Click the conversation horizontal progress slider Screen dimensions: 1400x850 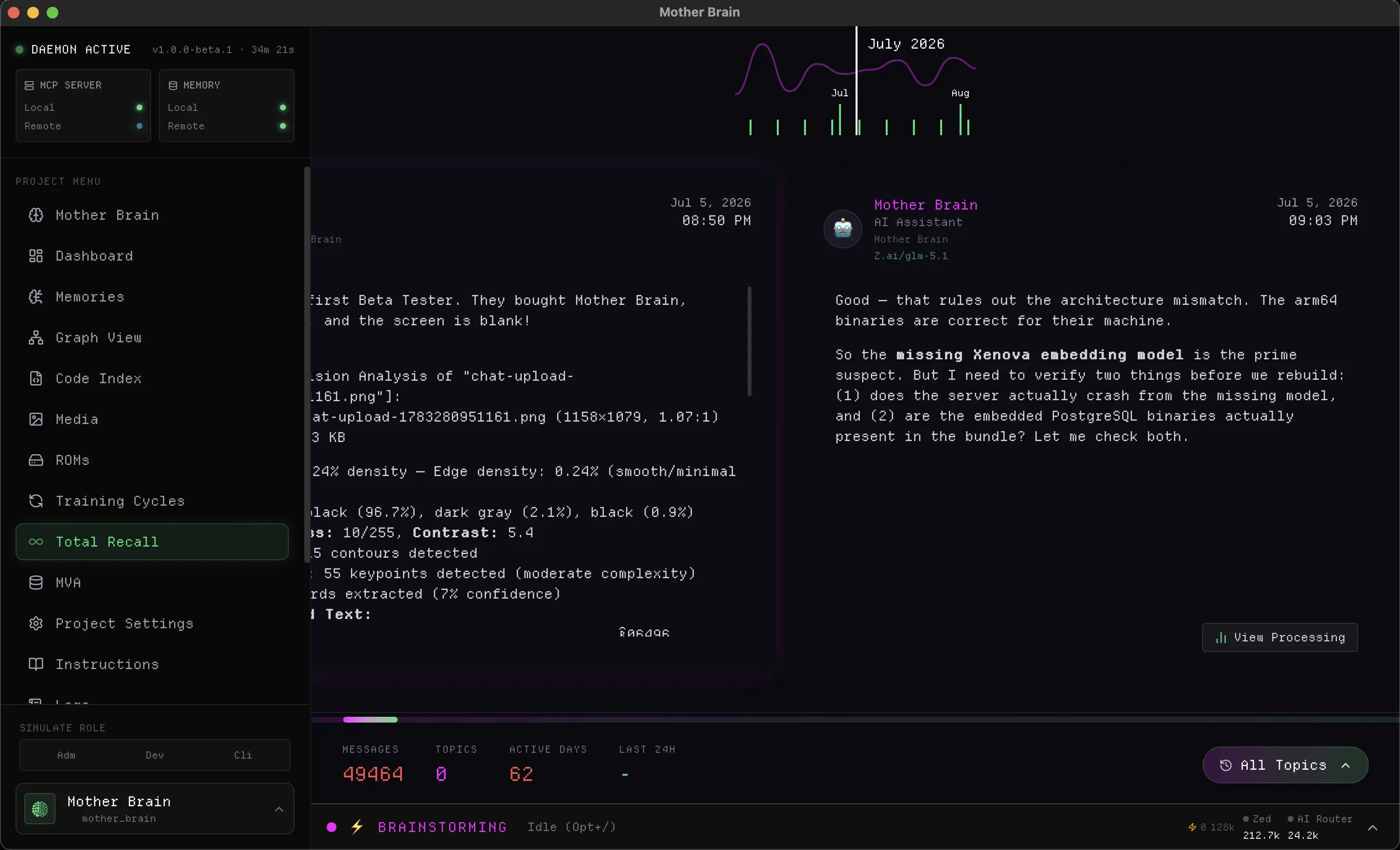click(370, 719)
